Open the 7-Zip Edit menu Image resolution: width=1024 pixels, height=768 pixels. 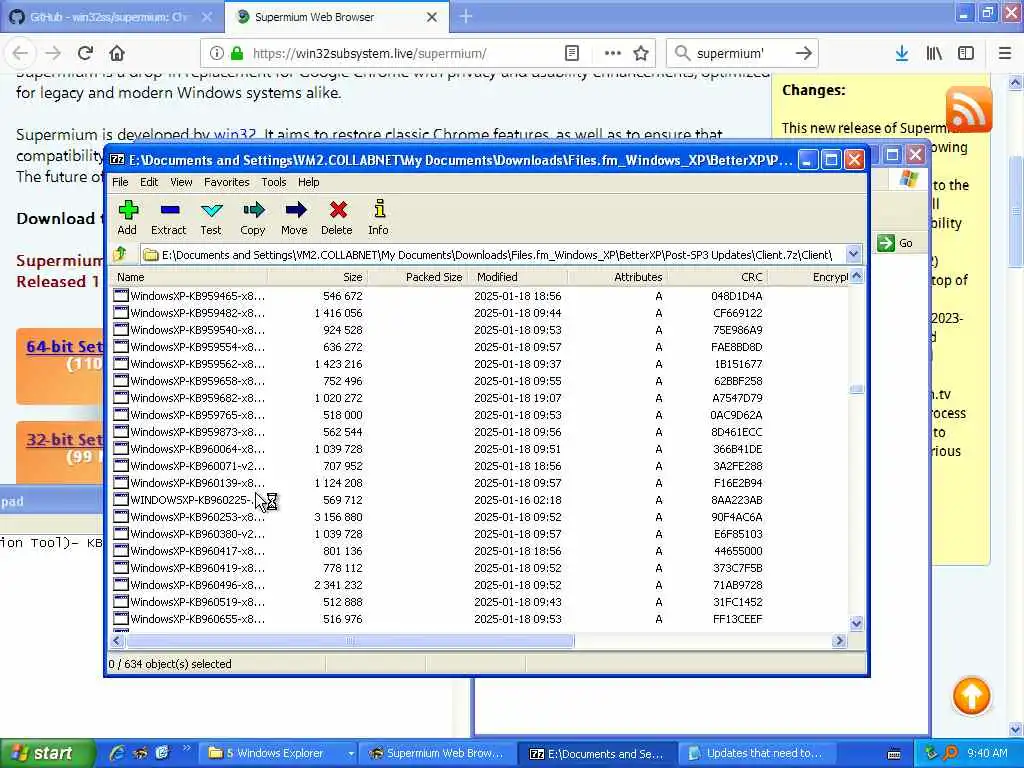(149, 182)
